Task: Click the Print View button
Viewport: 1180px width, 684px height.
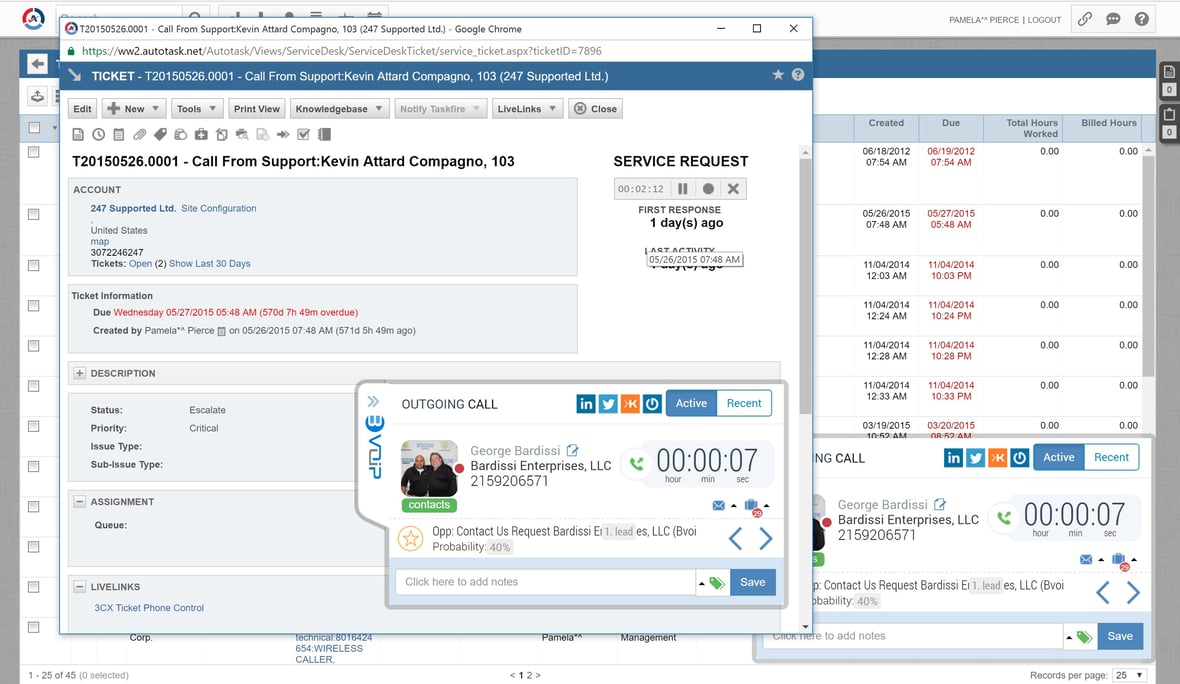Action: pyautogui.click(x=257, y=109)
